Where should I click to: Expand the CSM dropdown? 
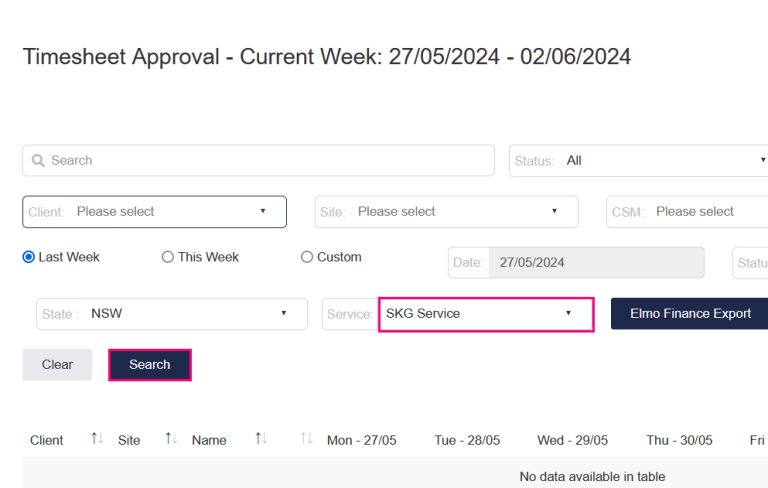point(690,212)
